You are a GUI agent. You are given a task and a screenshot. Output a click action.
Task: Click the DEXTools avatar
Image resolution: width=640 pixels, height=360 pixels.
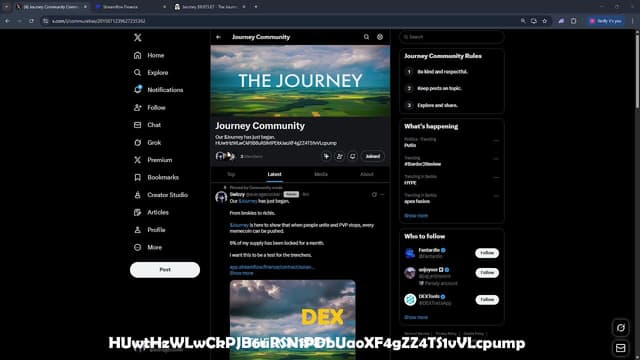tap(410, 300)
